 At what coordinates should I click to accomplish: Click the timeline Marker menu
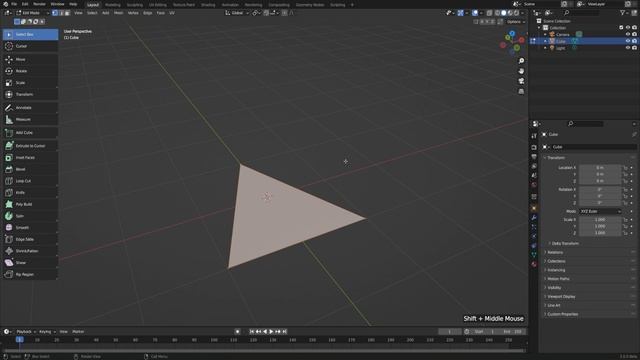(x=78, y=332)
